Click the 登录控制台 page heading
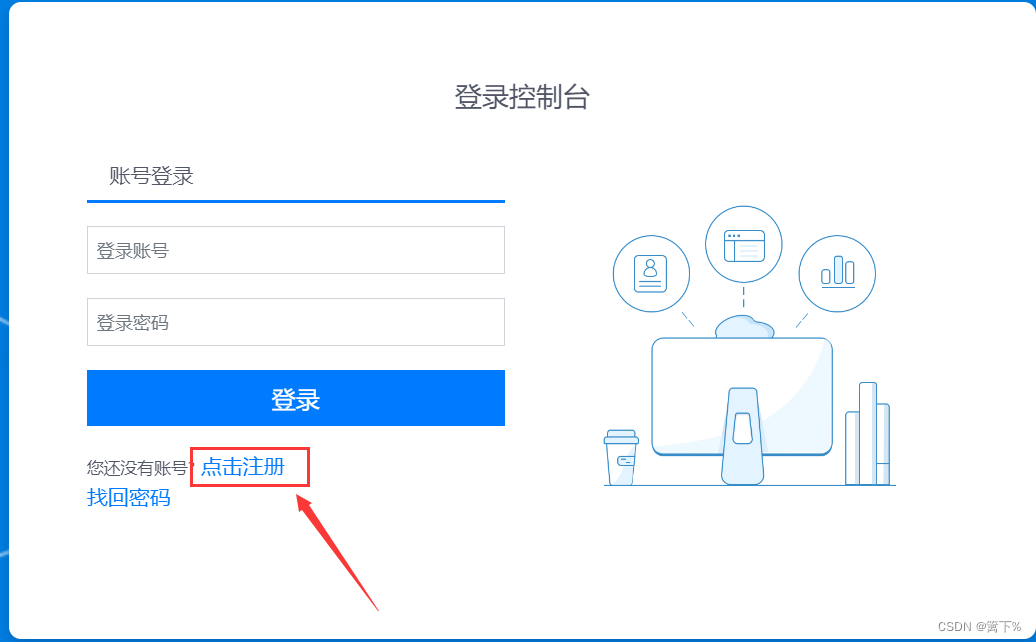The image size is (1036, 642). (x=522, y=97)
